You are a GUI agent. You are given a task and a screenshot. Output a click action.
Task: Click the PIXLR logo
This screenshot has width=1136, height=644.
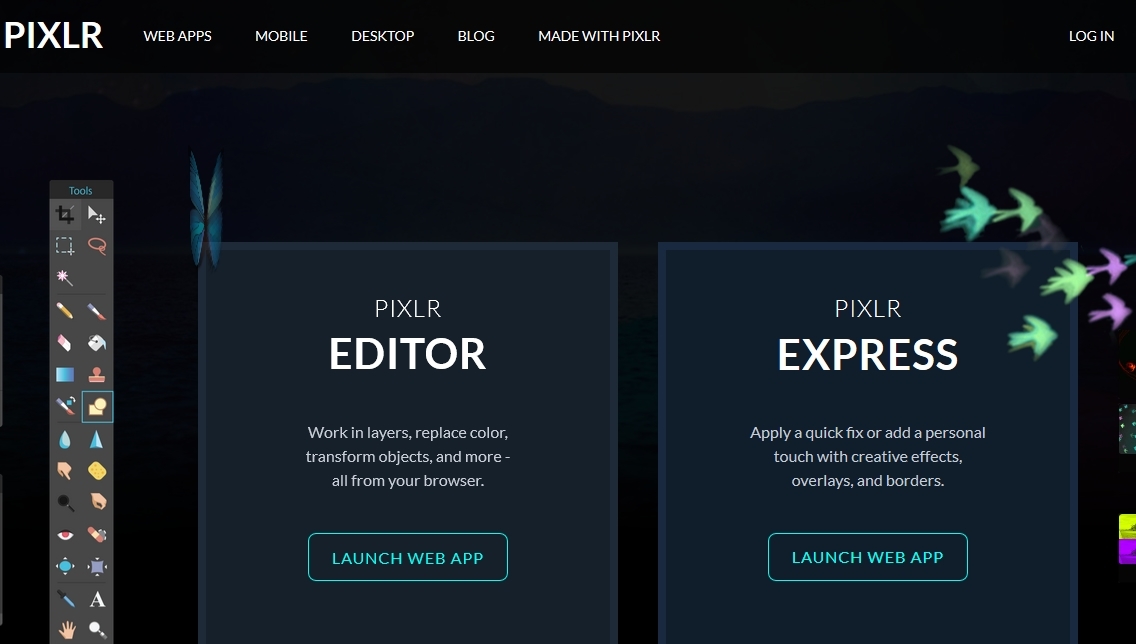tap(53, 35)
